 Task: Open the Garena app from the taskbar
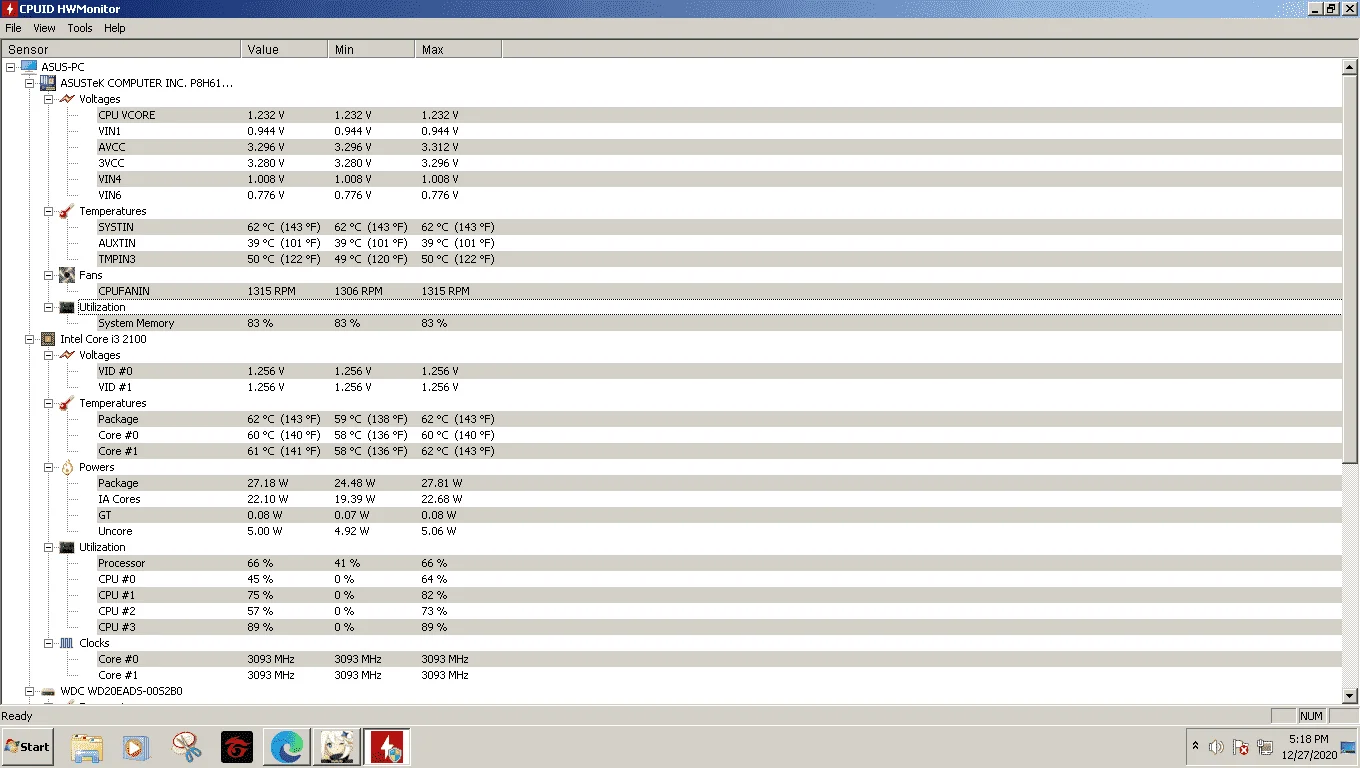coord(236,747)
